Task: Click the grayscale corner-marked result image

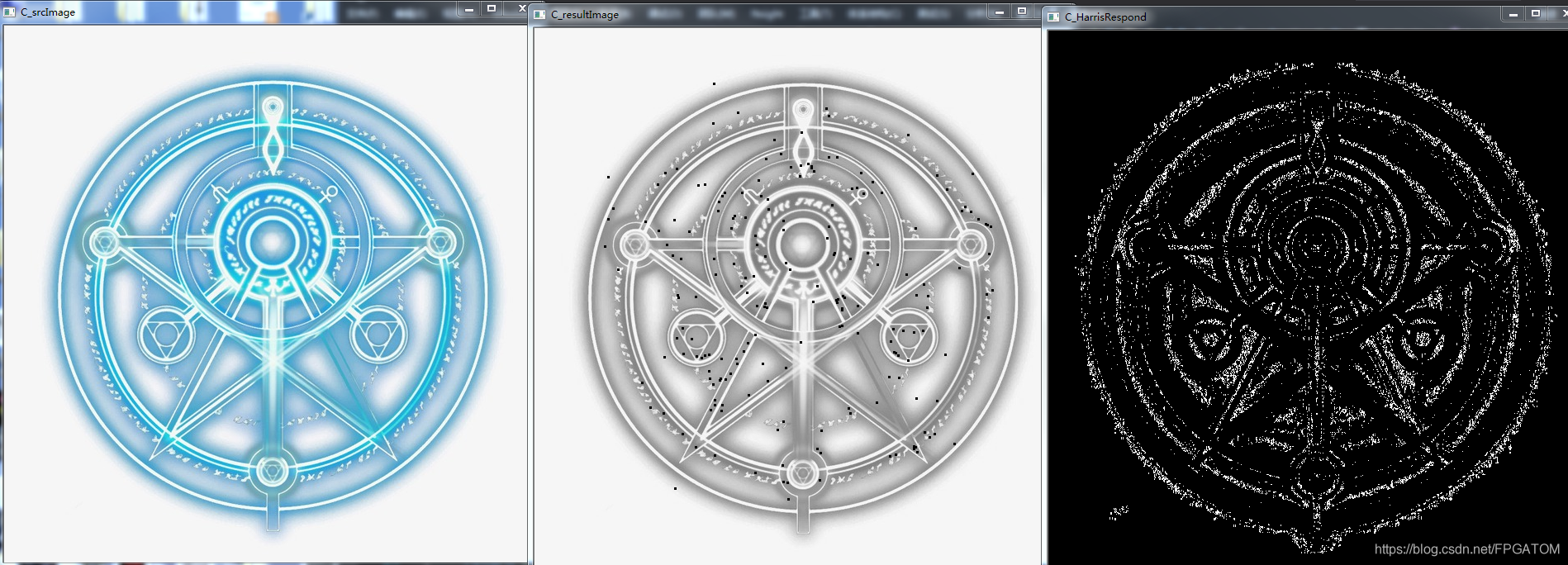Action: pos(787,296)
